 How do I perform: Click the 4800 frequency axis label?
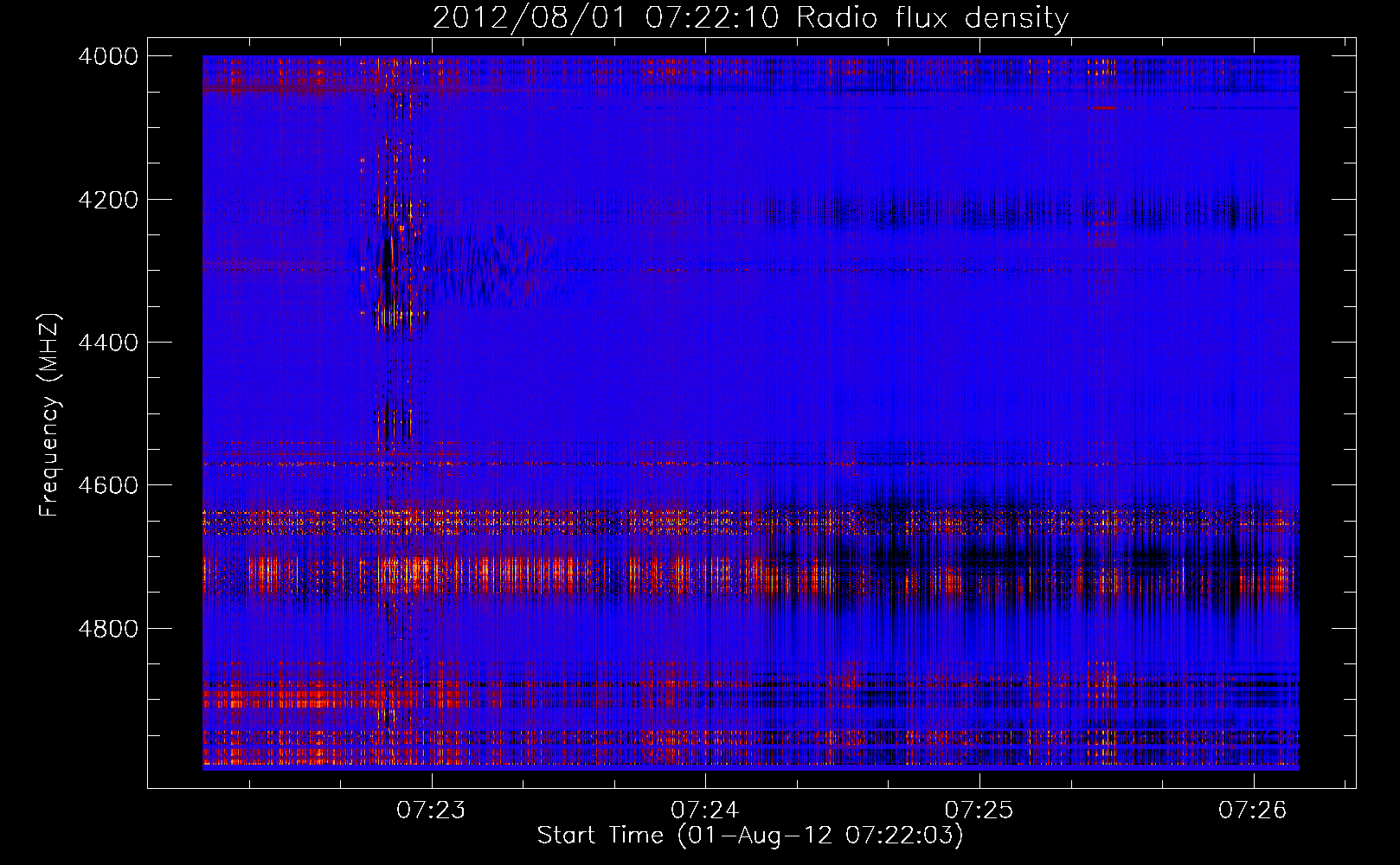coord(108,629)
